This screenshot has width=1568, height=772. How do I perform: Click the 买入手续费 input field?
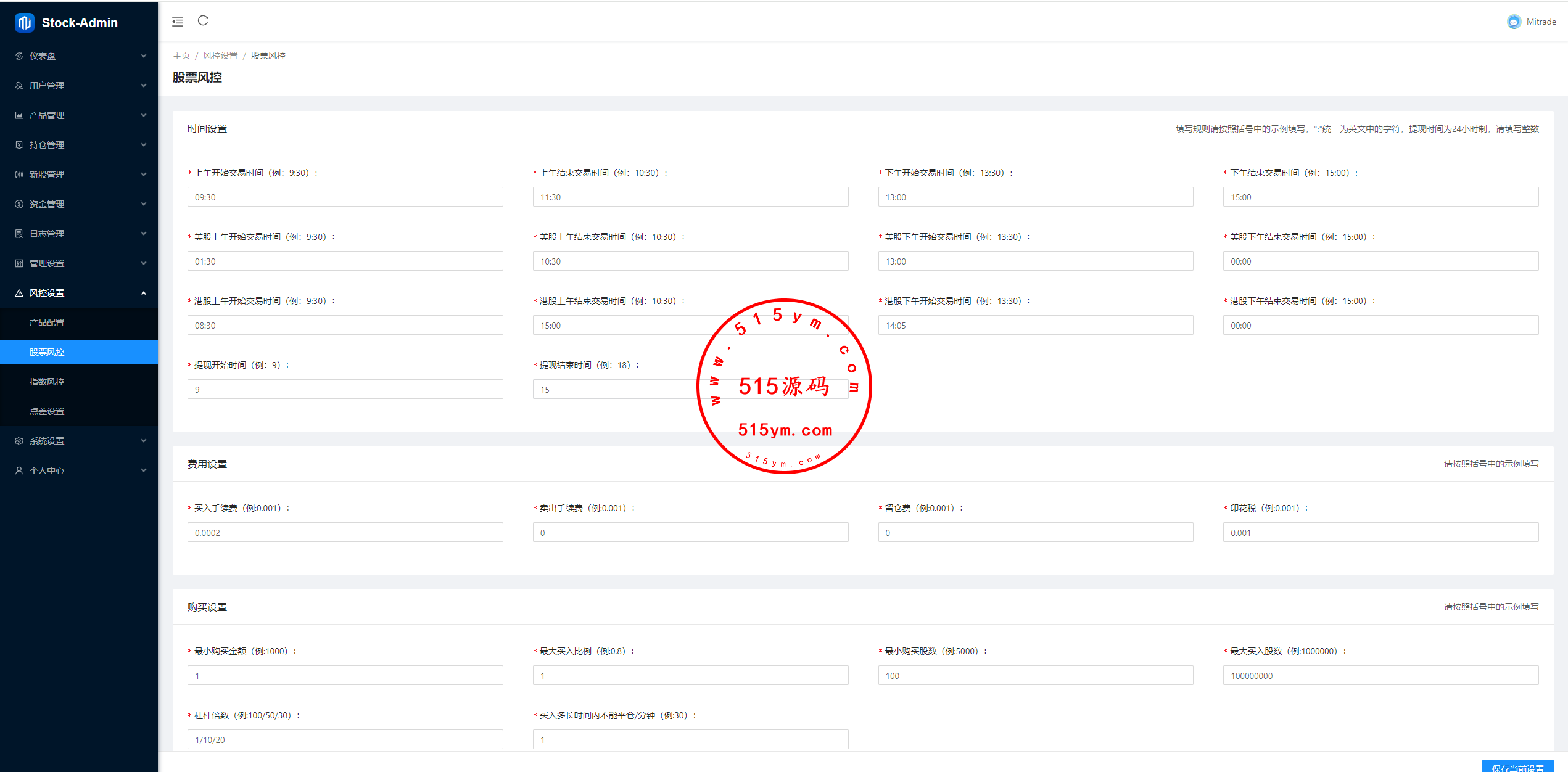coord(345,532)
